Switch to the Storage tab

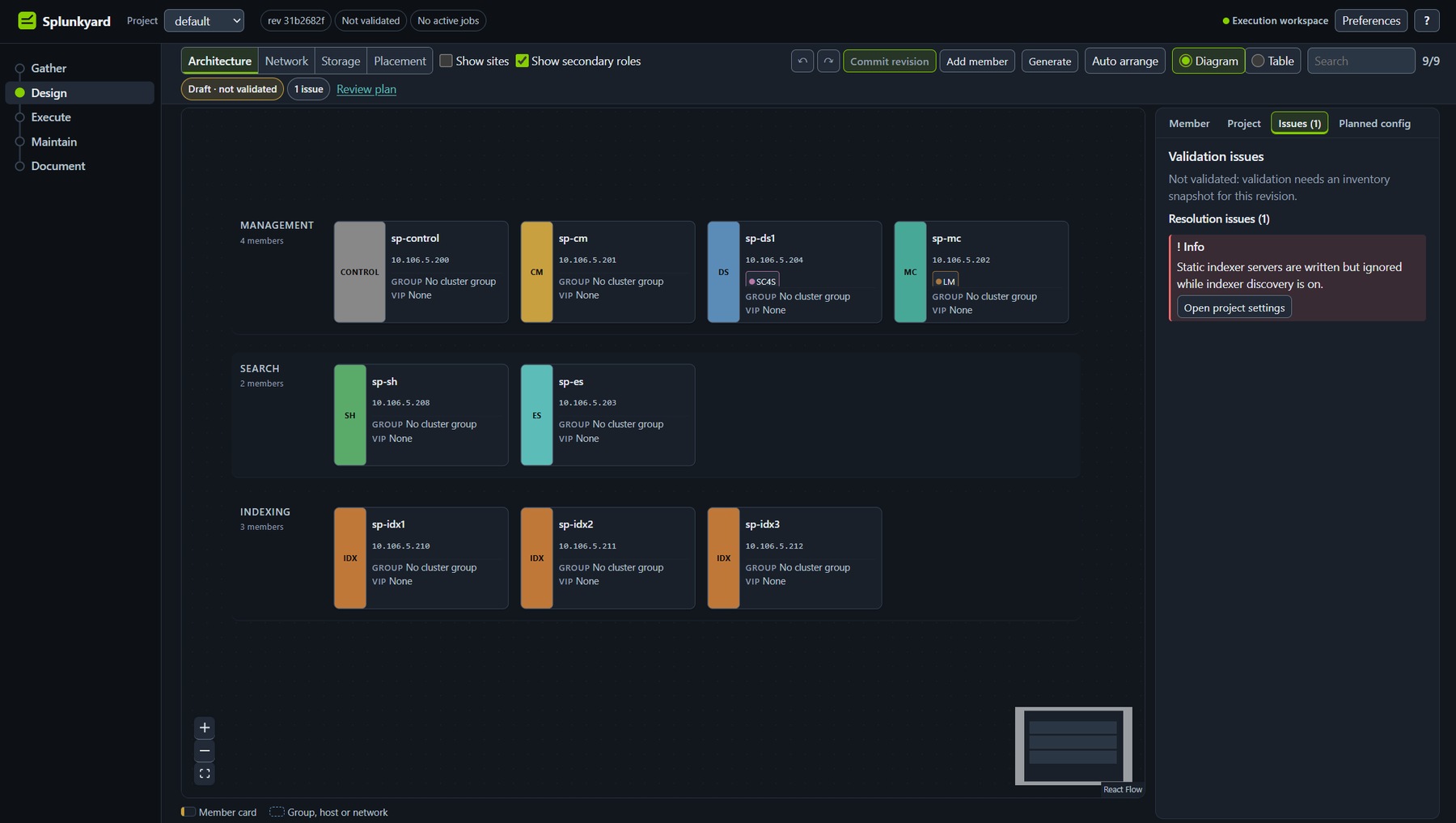(x=341, y=61)
